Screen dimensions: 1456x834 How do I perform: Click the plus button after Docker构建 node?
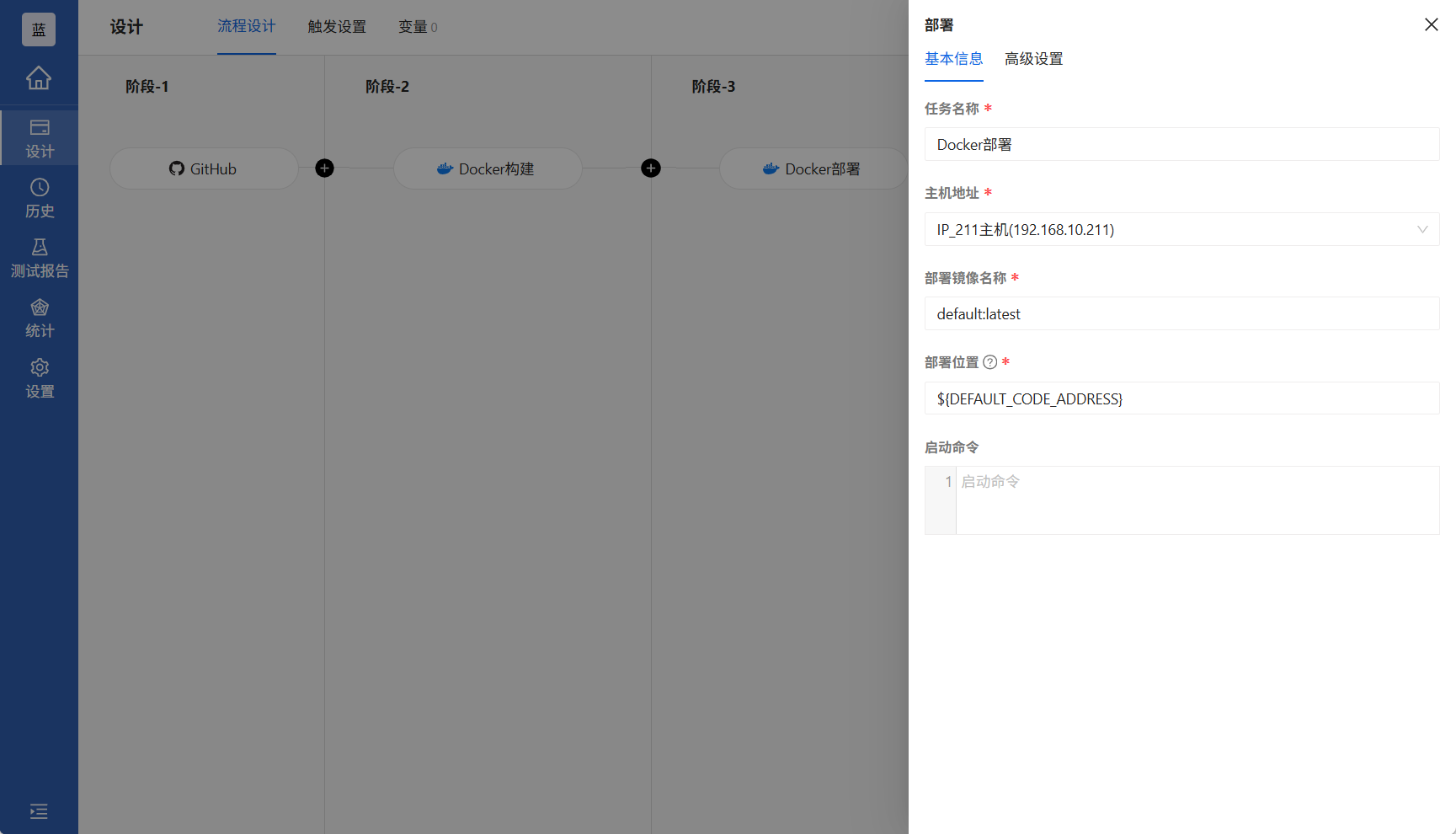[651, 168]
